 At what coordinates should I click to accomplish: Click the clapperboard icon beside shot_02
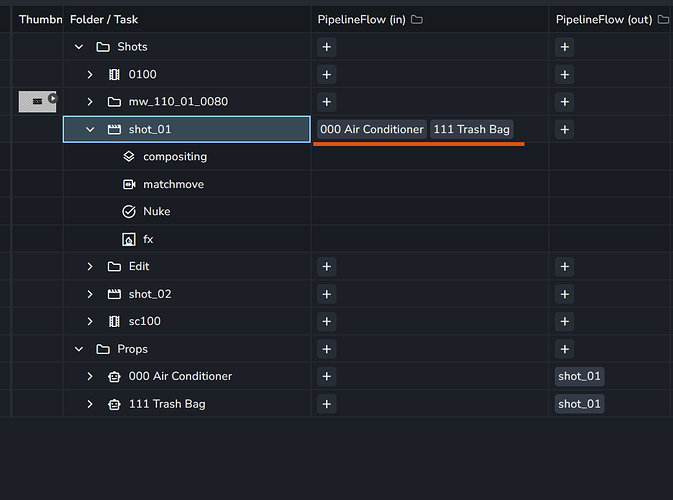(x=114, y=294)
